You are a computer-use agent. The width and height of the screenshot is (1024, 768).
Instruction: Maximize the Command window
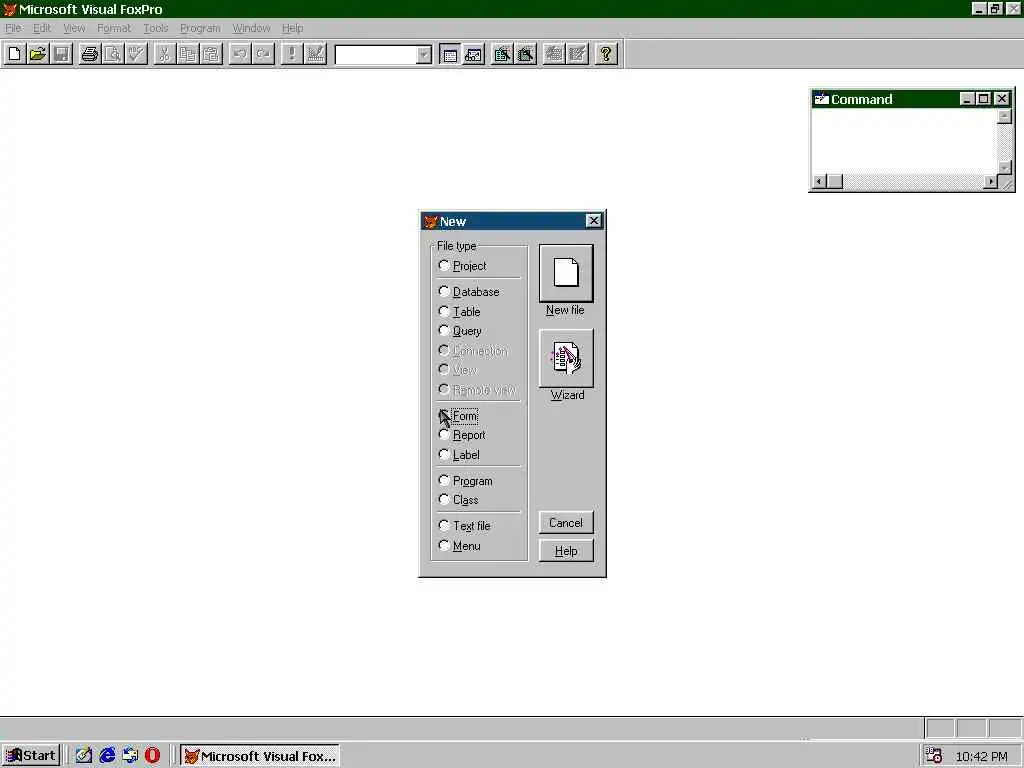pyautogui.click(x=984, y=99)
